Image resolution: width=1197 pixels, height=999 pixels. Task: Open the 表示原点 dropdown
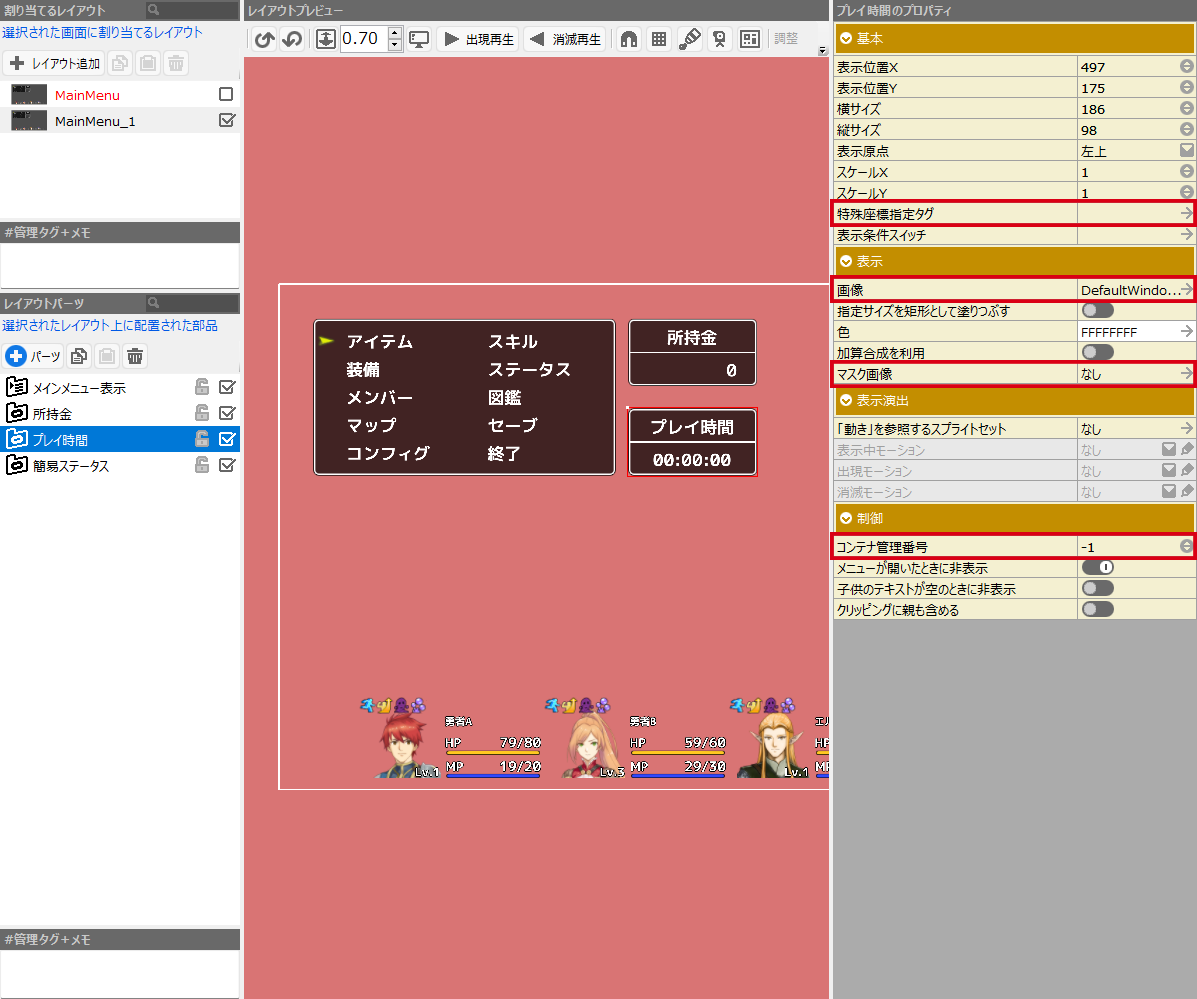click(1186, 151)
